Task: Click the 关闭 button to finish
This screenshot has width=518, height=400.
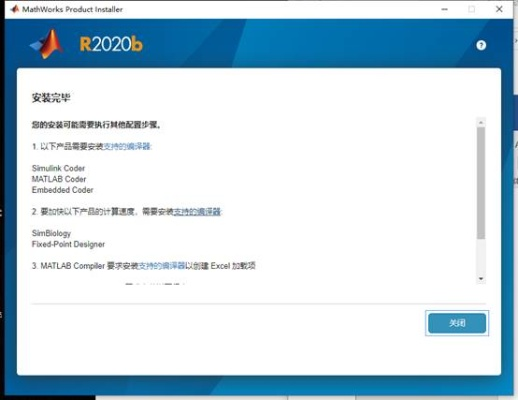Action: pyautogui.click(x=457, y=323)
